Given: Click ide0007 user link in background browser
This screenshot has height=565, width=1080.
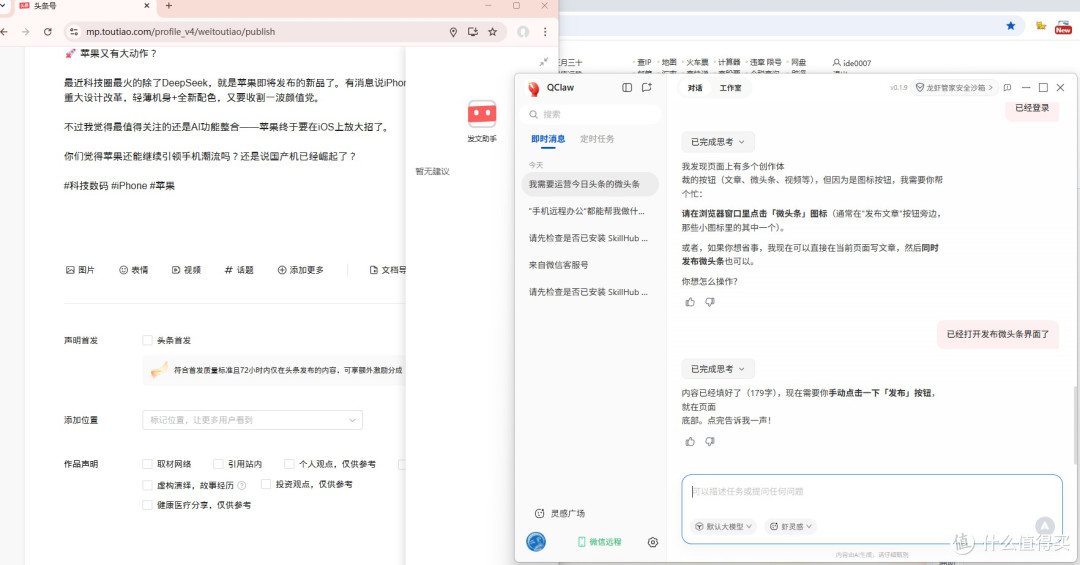Looking at the screenshot, I should (852, 63).
